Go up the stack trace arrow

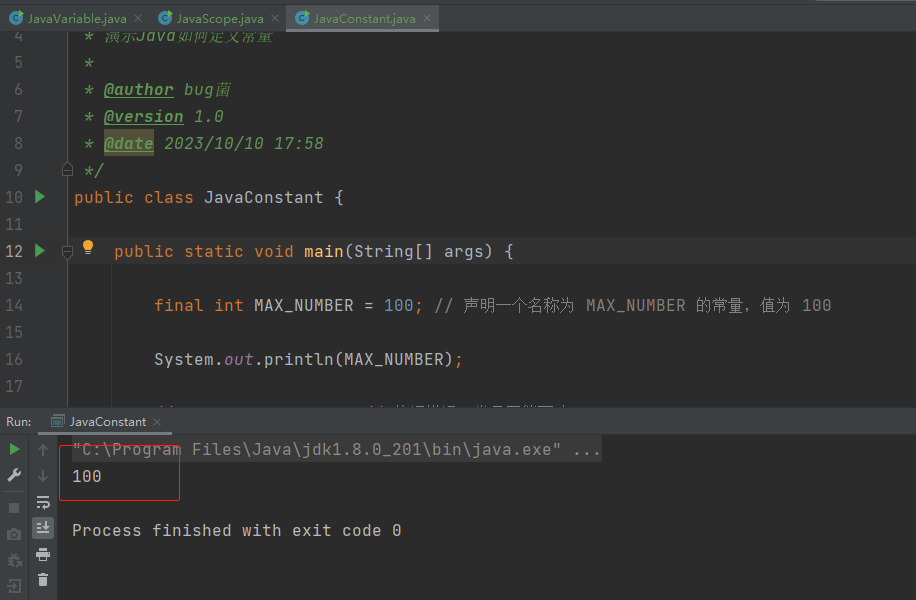coord(43,449)
